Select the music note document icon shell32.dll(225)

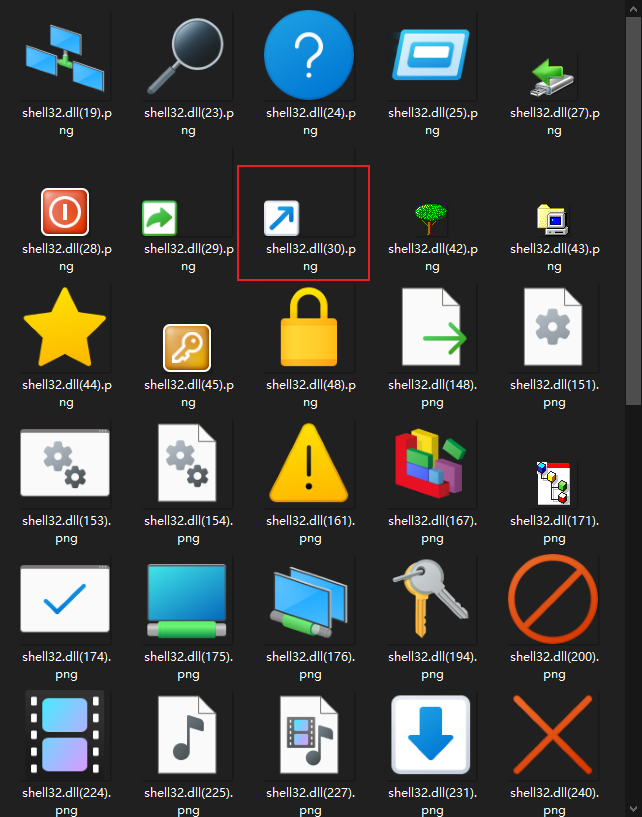point(187,735)
